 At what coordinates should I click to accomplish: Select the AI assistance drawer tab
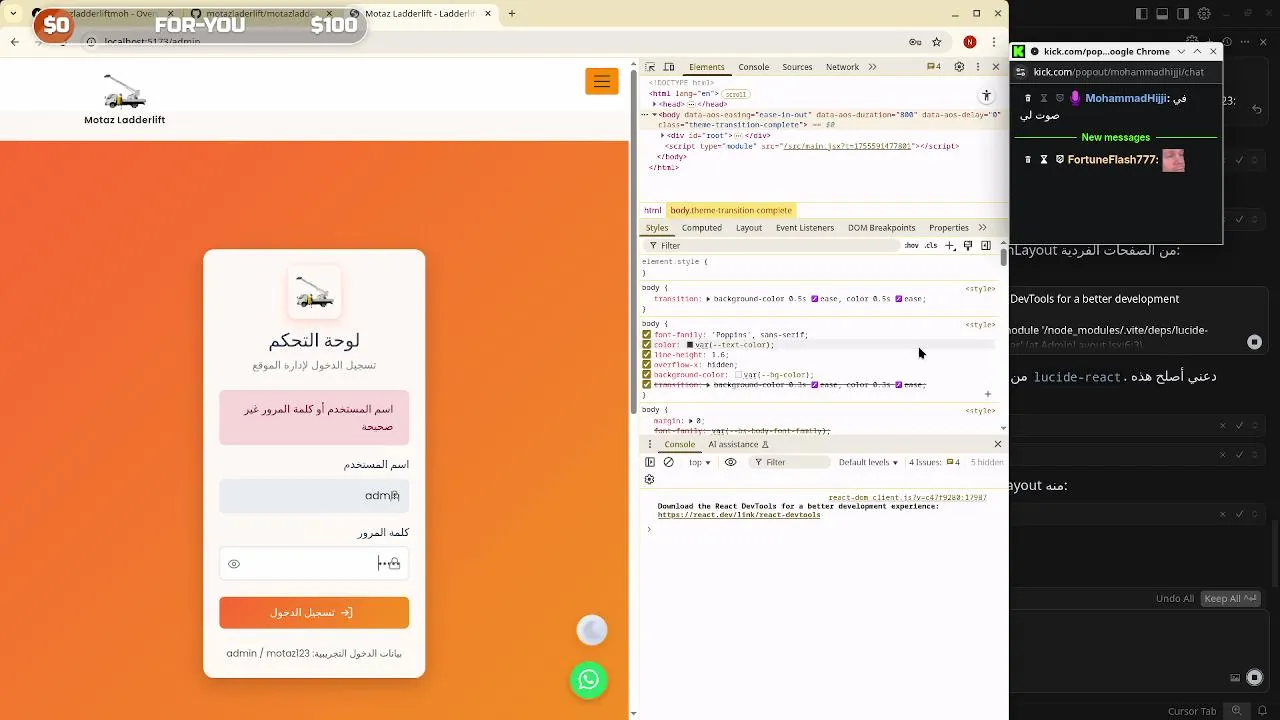click(738, 445)
